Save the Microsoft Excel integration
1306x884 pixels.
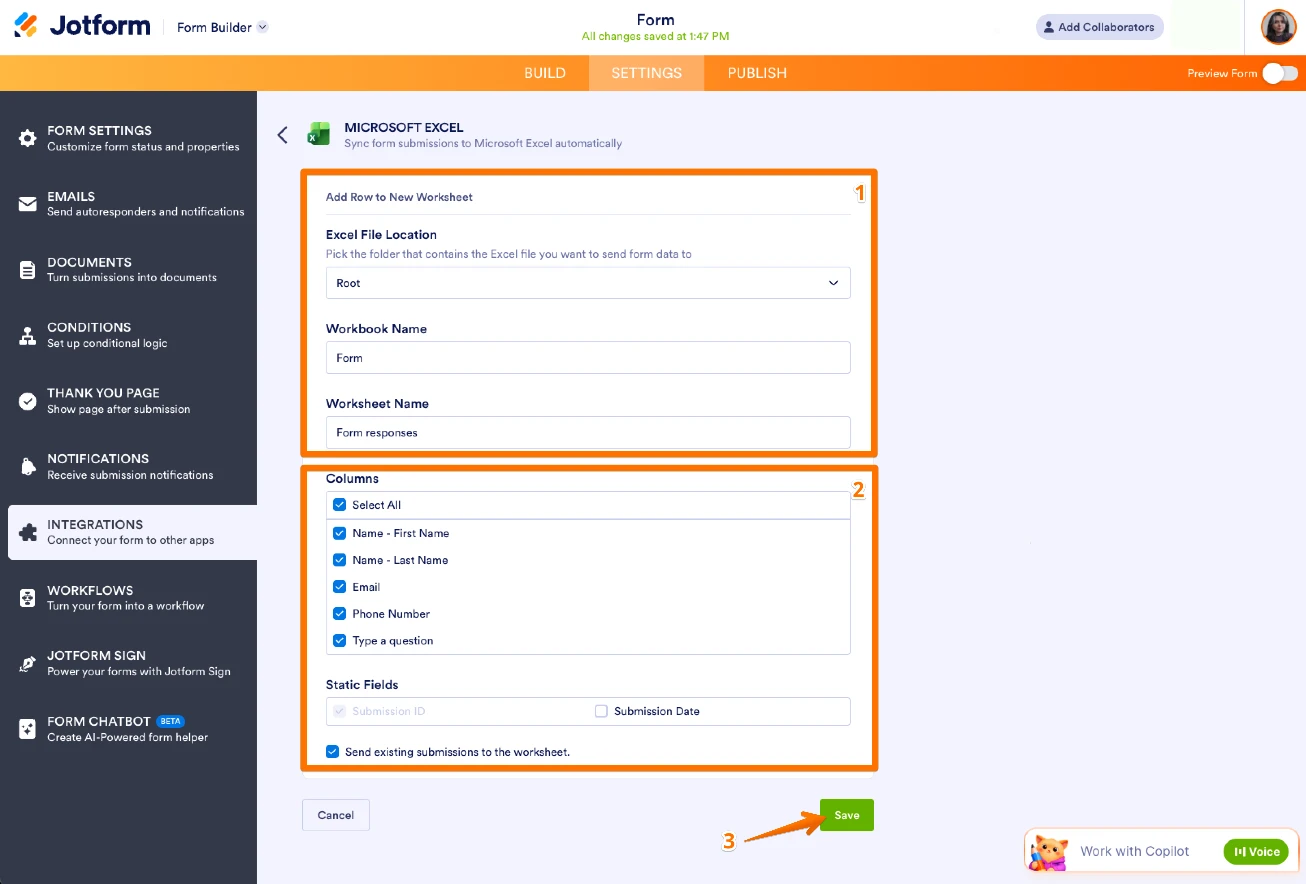[845, 814]
